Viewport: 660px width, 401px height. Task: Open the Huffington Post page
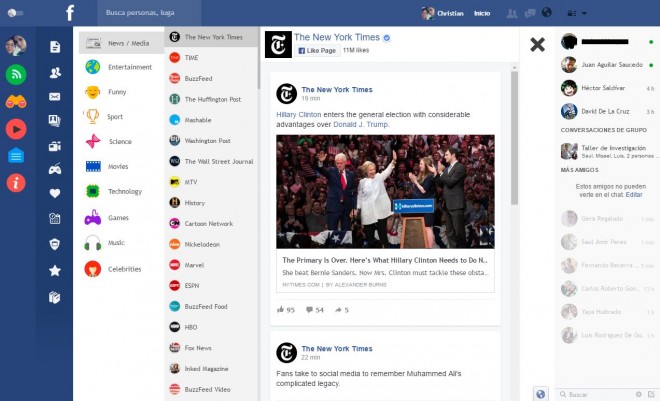[x=213, y=99]
